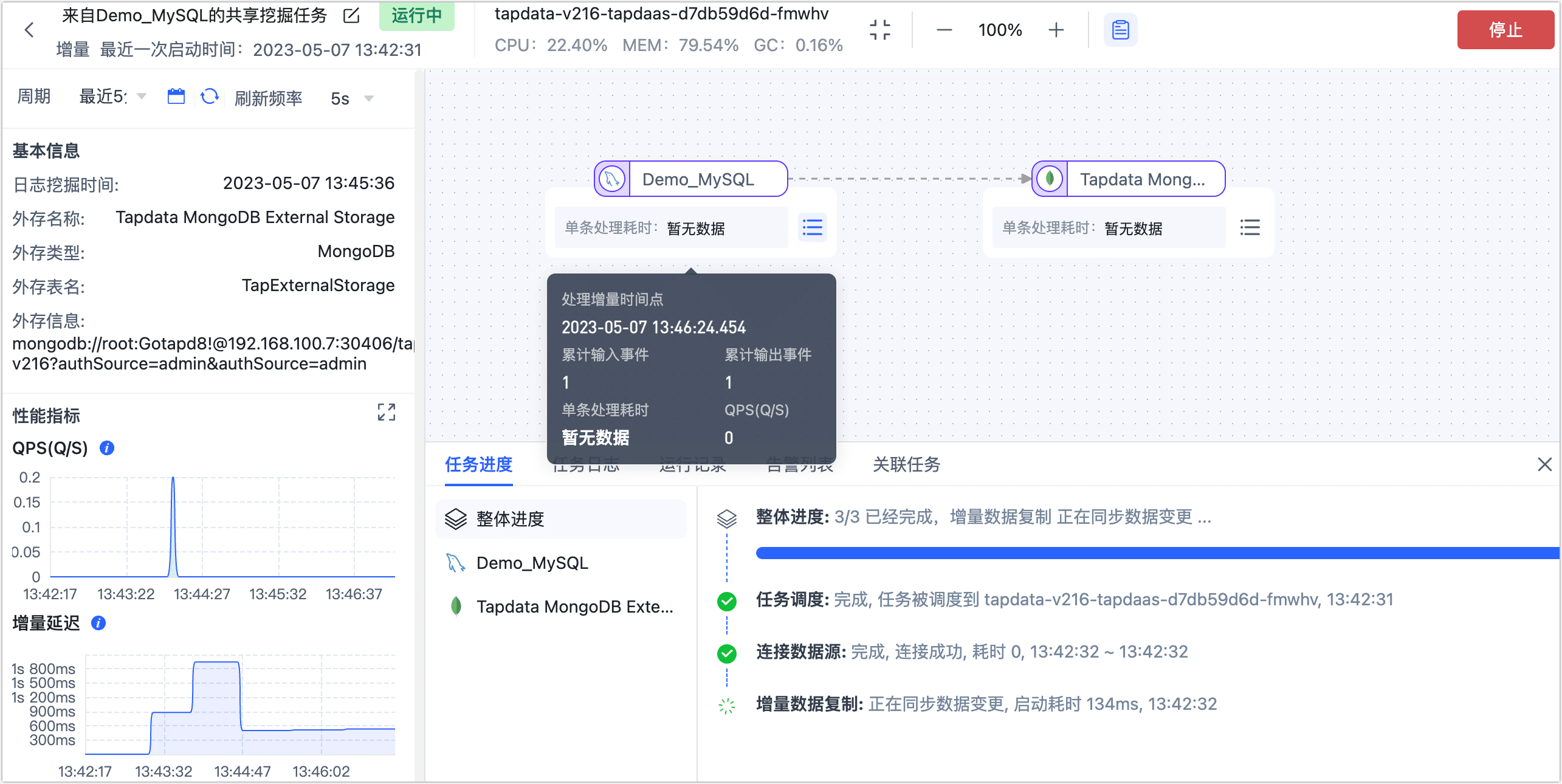The image size is (1562, 784).
Task: Expand the performance metrics fullscreen icon
Action: tap(386, 412)
